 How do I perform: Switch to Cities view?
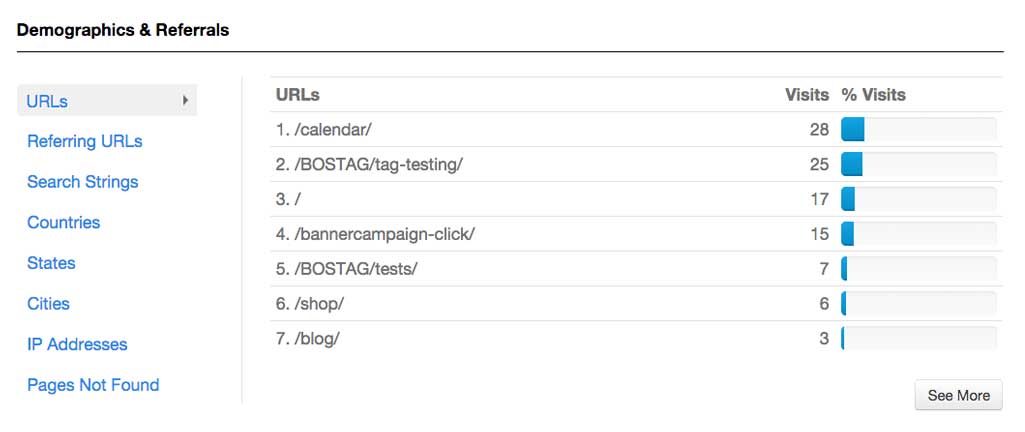[48, 303]
